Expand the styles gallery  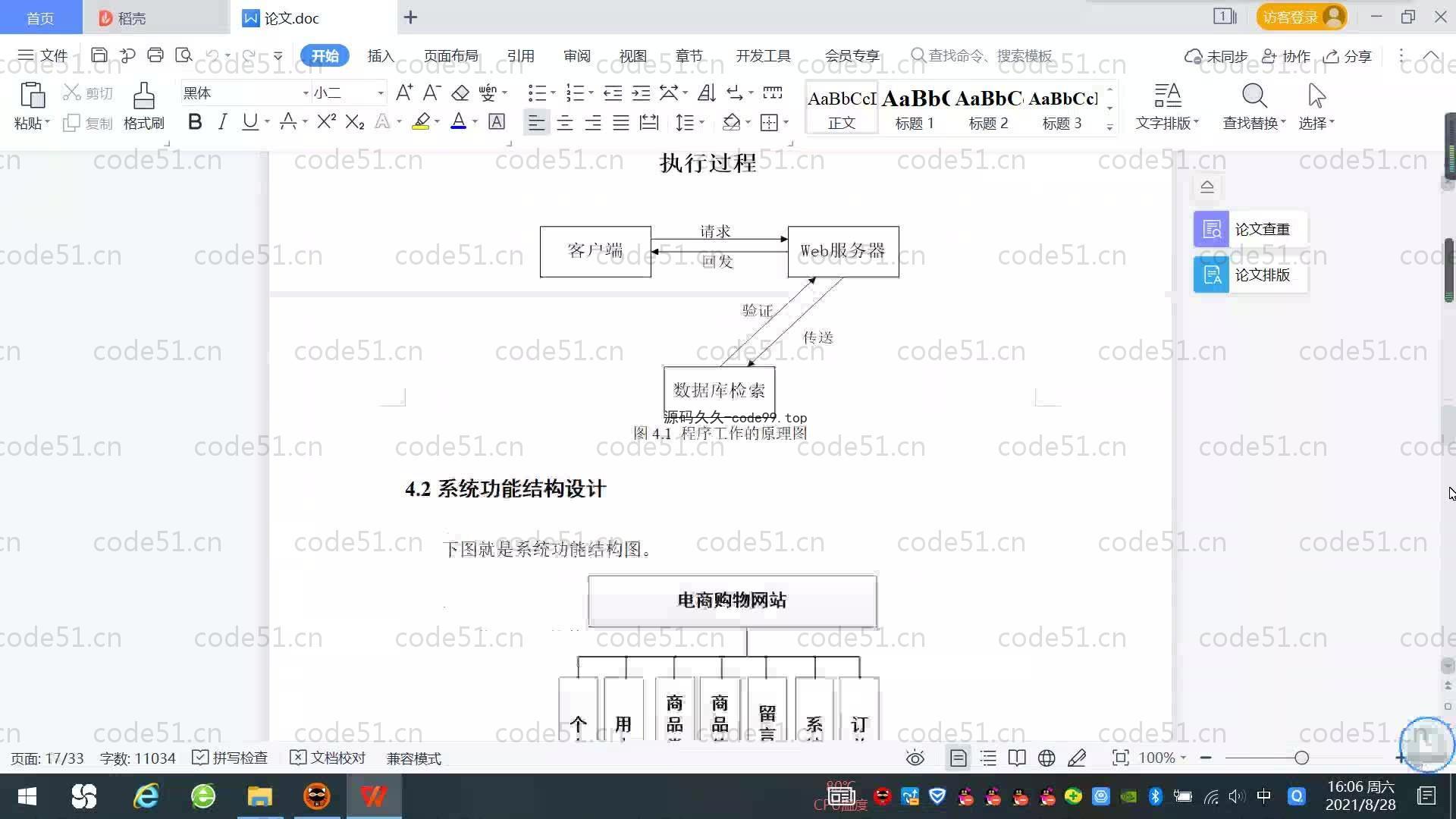(x=1109, y=127)
